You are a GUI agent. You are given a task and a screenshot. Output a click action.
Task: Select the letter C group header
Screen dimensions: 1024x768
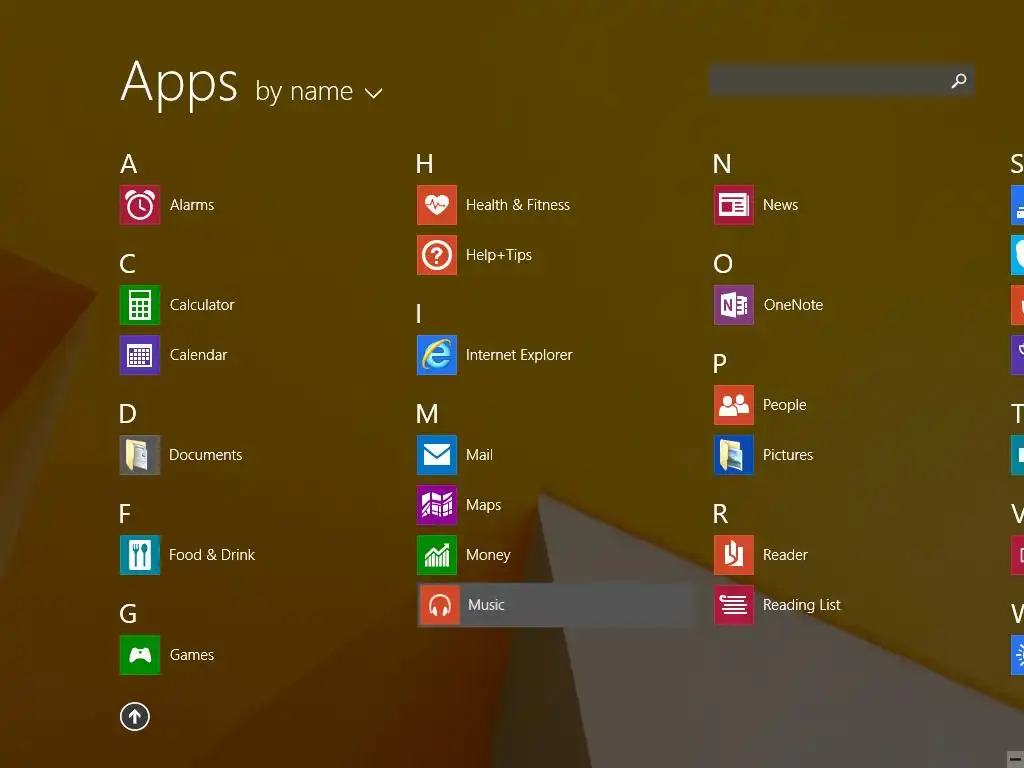click(128, 264)
